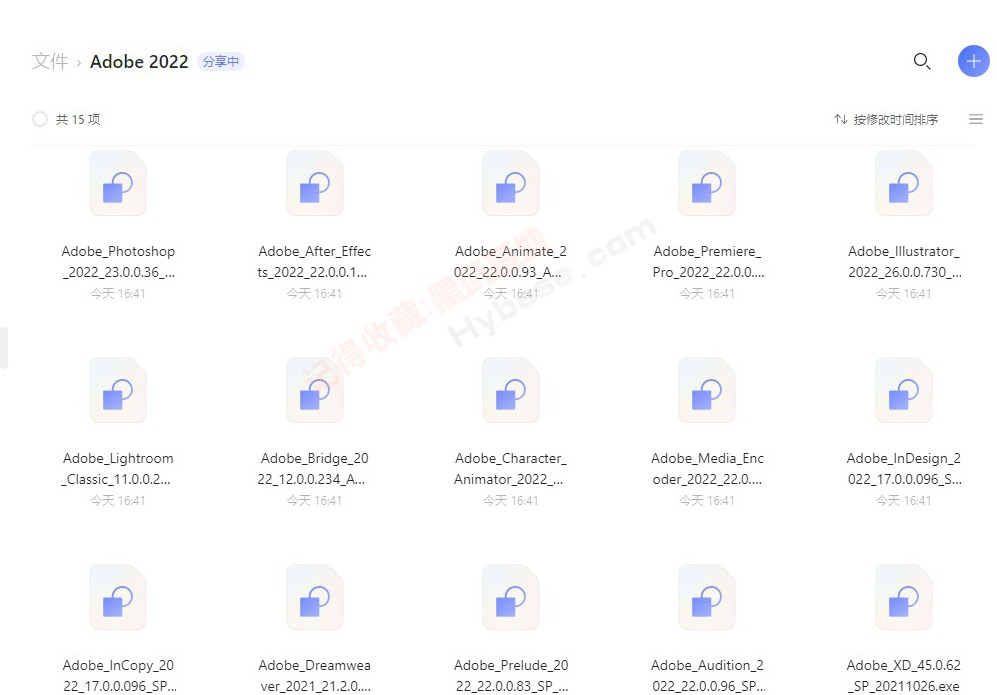Click file name Adobe_Media_Encoder_2022_22.0
The width and height of the screenshot is (997, 695).
pos(707,468)
